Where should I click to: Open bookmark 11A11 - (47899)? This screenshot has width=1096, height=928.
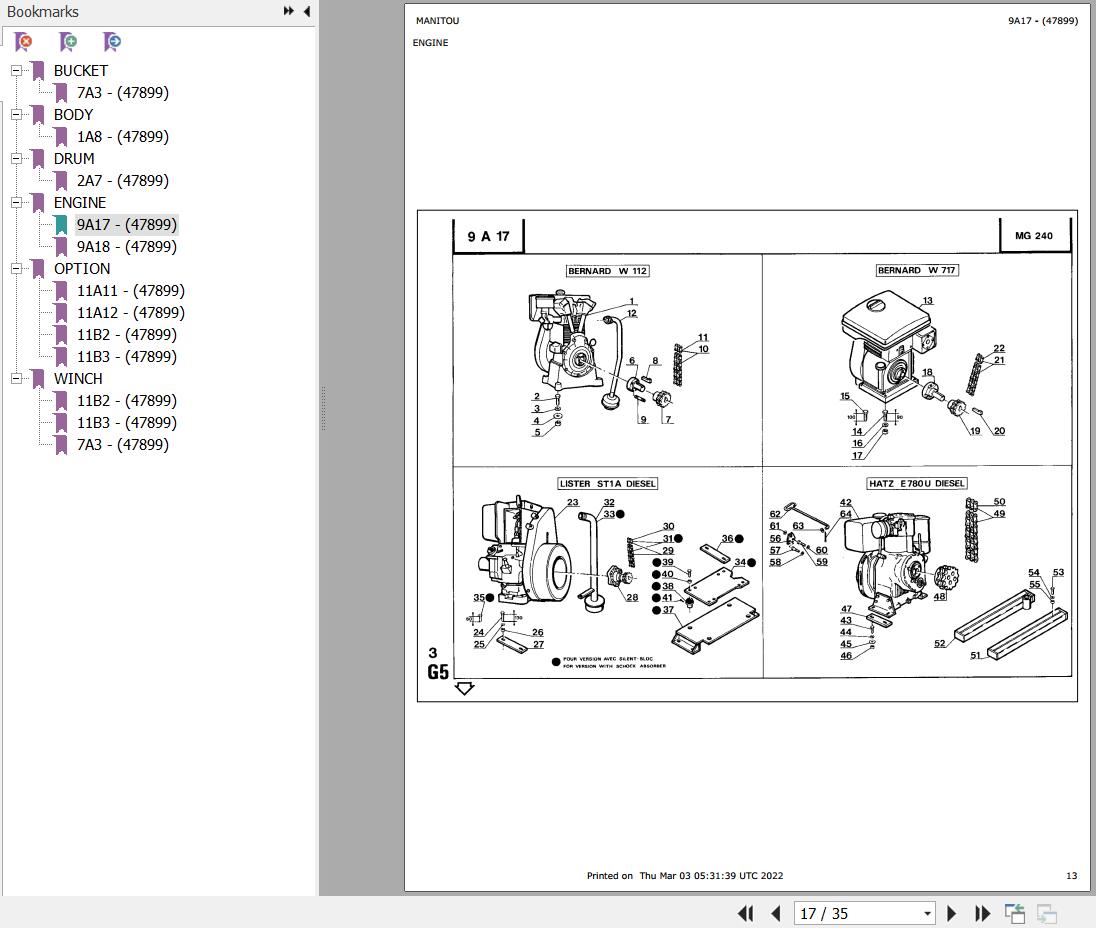point(131,291)
